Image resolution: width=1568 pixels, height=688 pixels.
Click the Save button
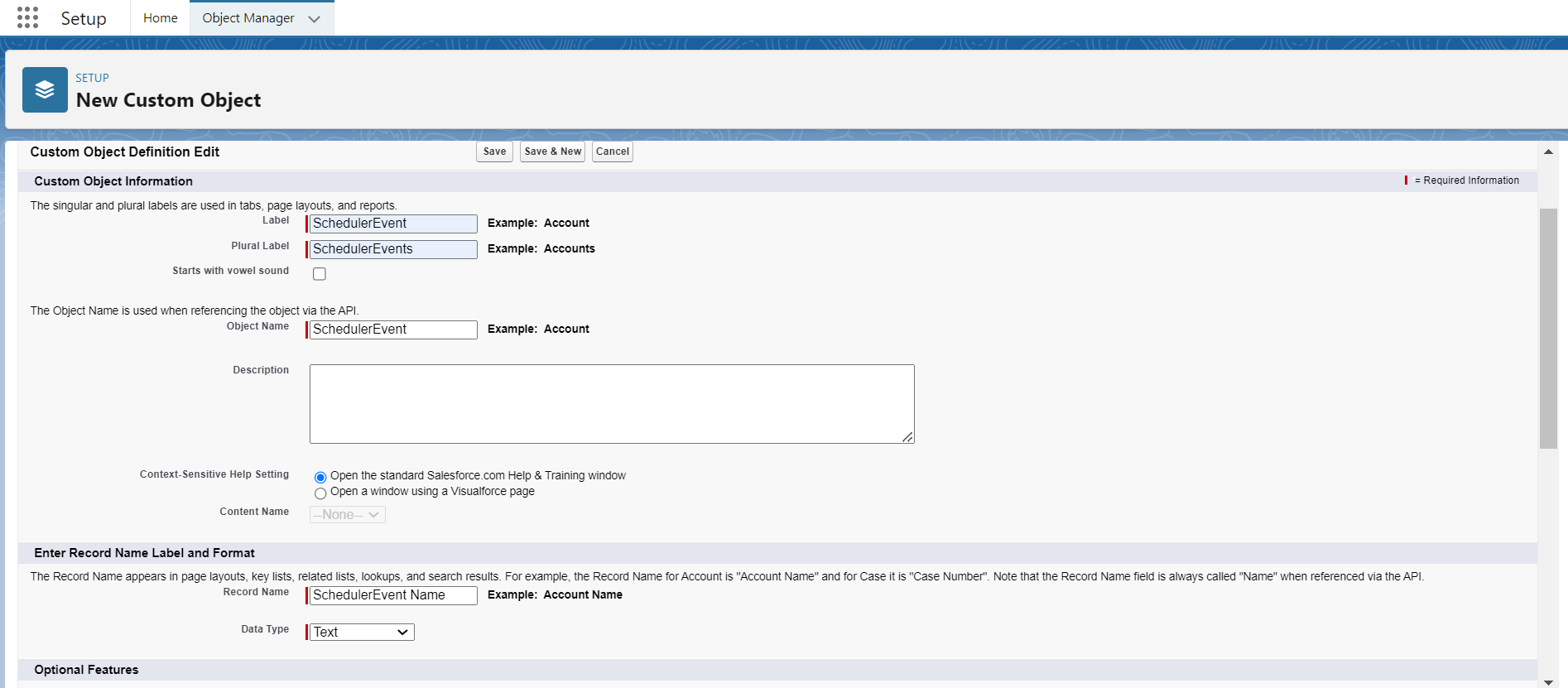(494, 152)
